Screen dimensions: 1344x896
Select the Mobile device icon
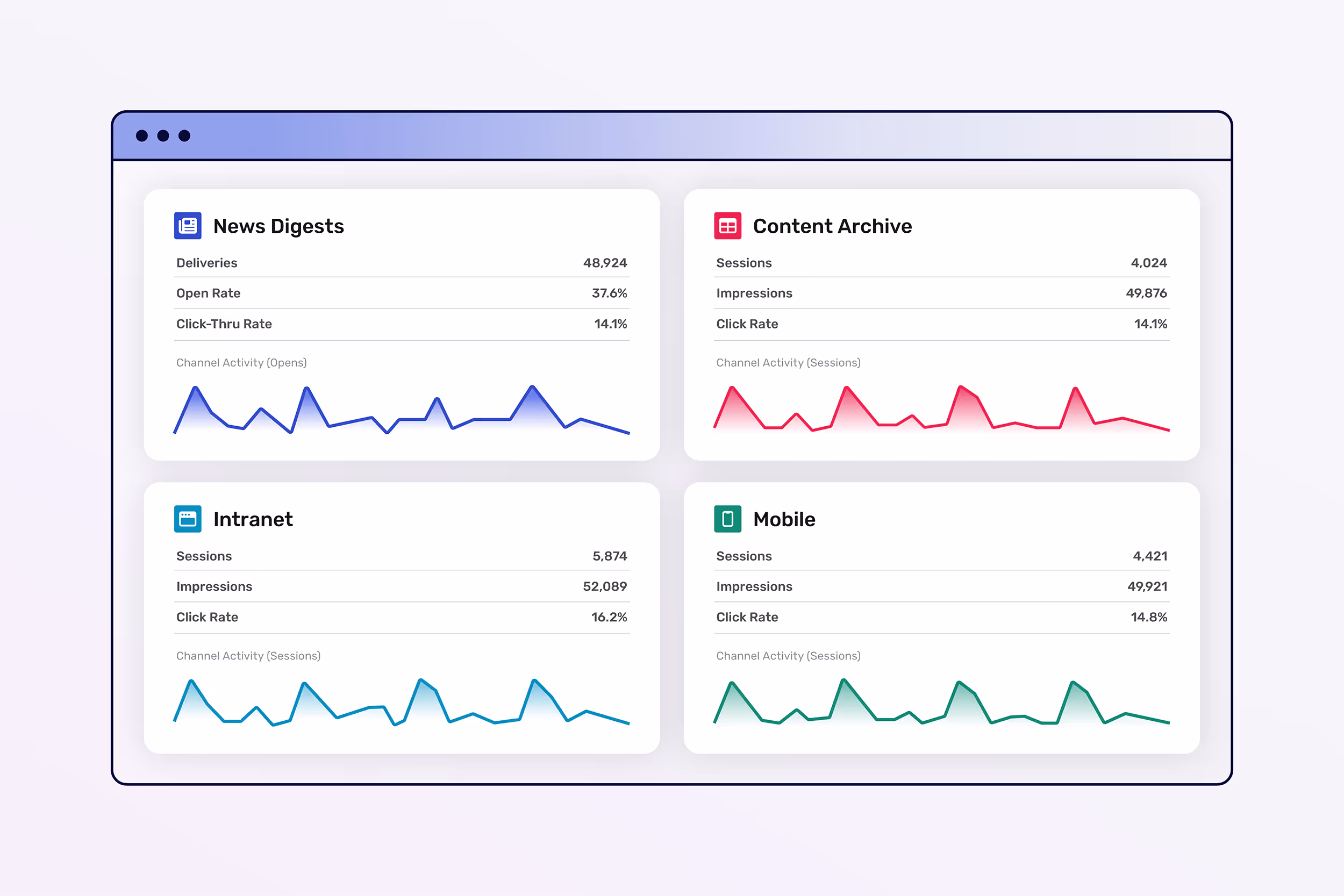point(727,519)
